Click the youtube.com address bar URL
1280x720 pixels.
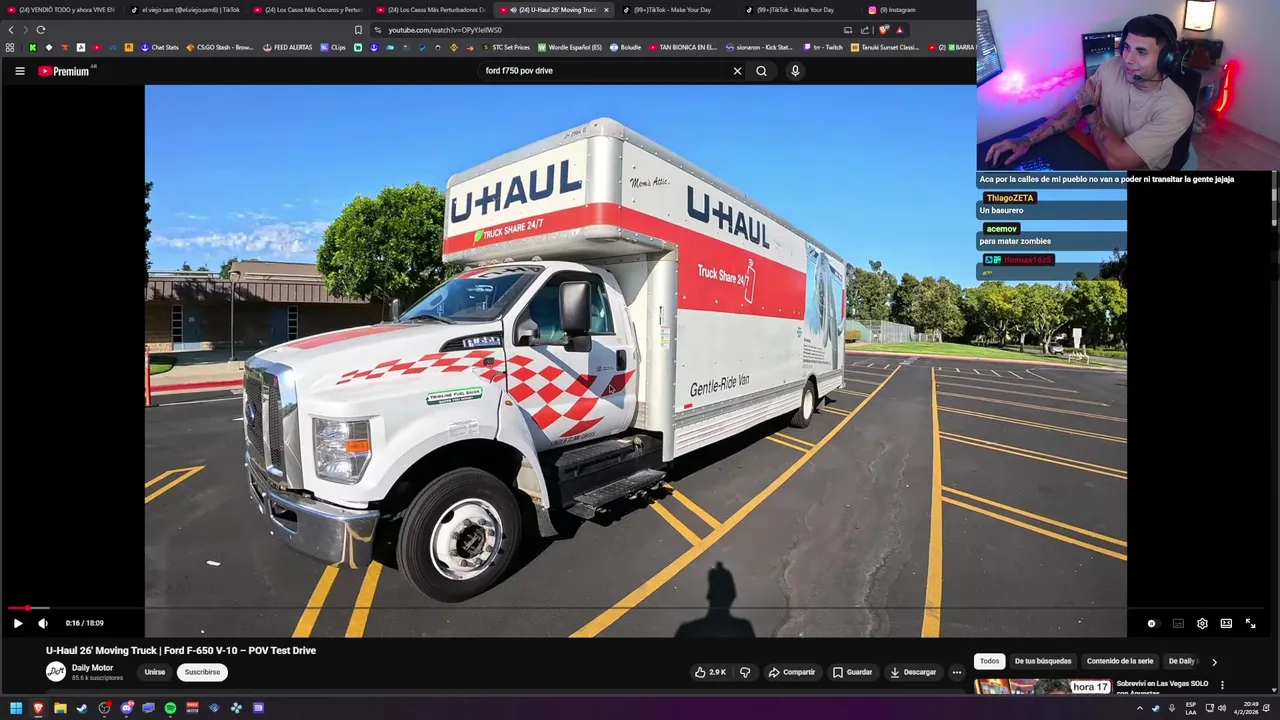(445, 30)
